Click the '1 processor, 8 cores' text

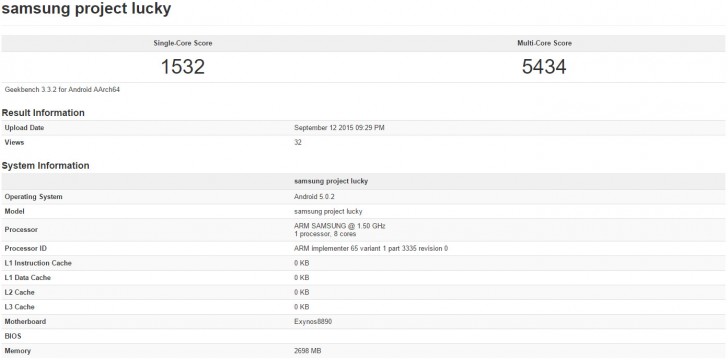tap(325, 234)
